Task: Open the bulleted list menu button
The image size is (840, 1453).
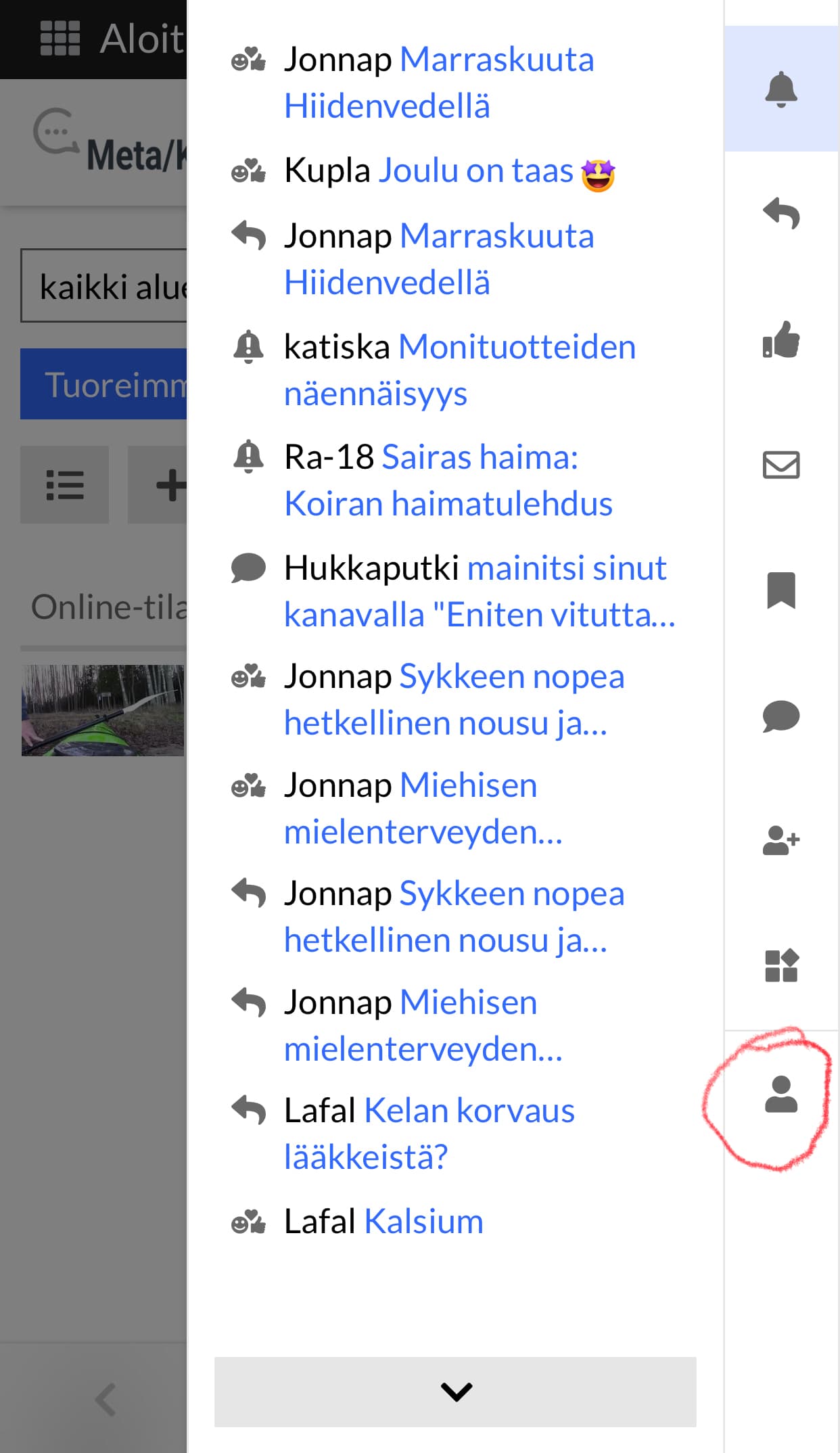Action: pos(64,485)
